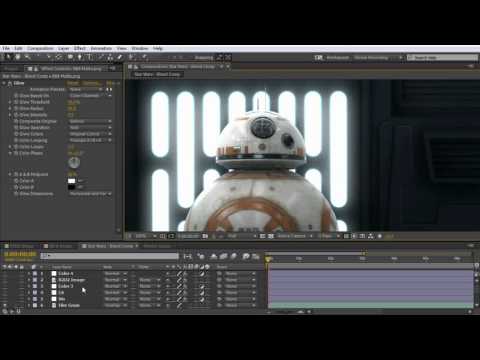Click the Color B eyedropper
Screen dimensions: 480x360
point(80,187)
